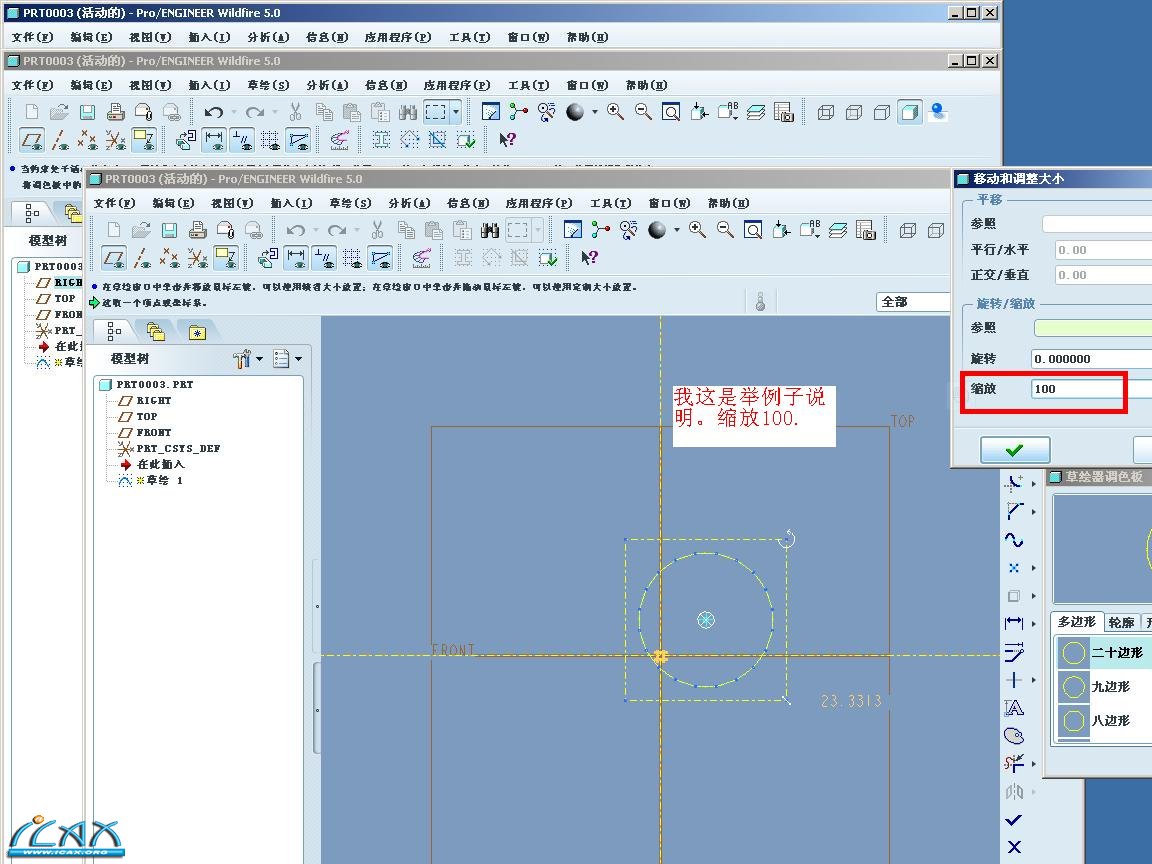This screenshot has height=864, width=1152.
Task: Click the shading view icon in back window
Action: click(x=910, y=112)
